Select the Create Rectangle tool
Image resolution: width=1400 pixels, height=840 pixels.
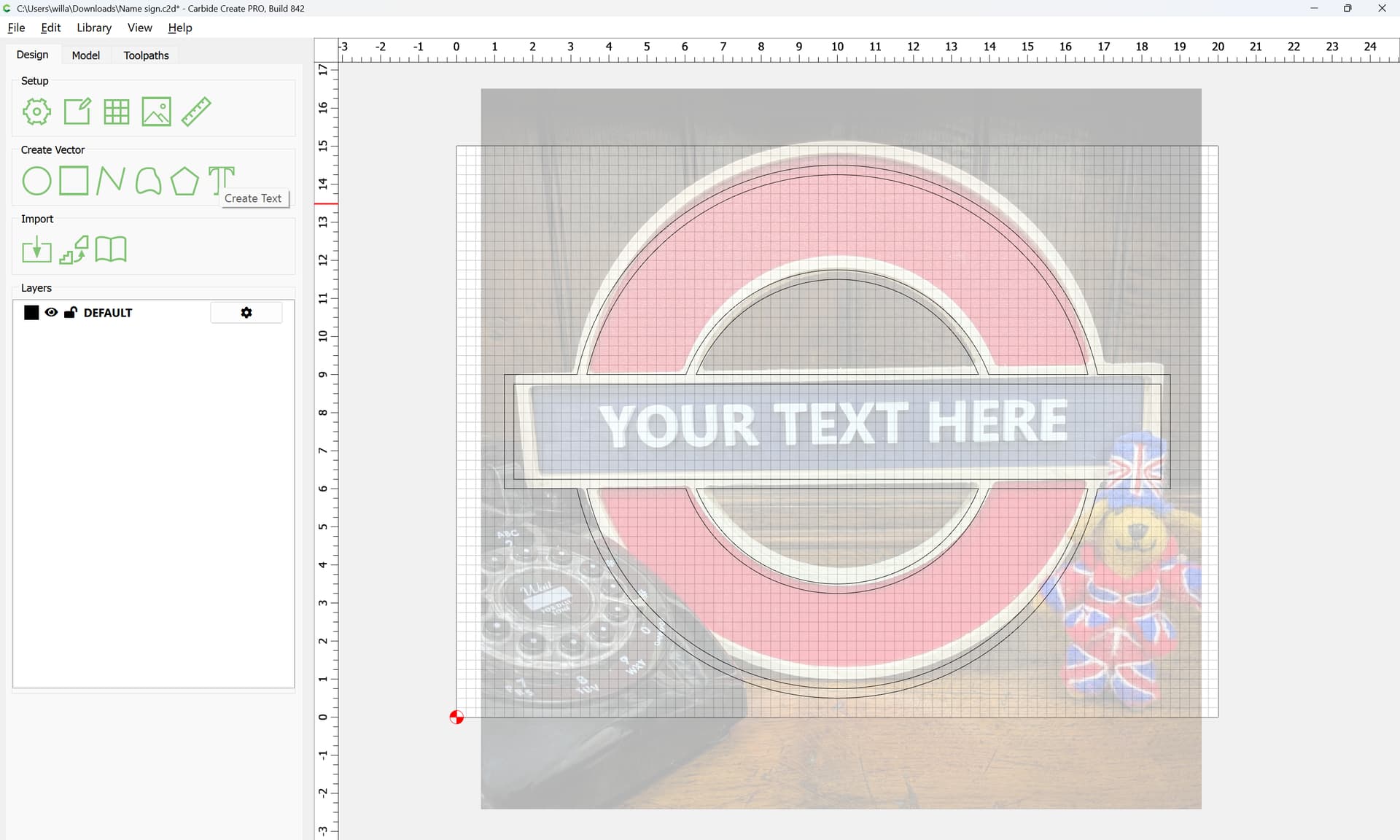[x=74, y=181]
